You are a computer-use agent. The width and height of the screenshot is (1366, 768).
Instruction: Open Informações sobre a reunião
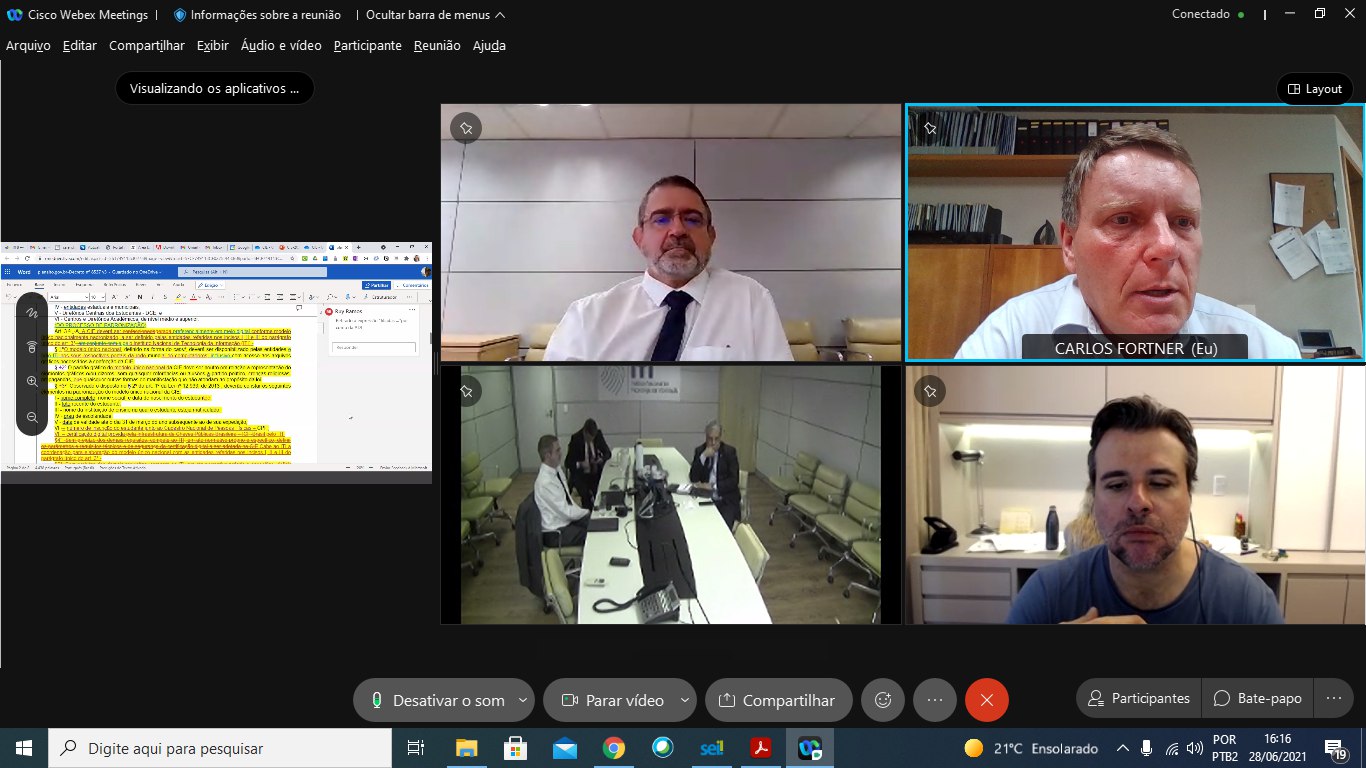[x=257, y=15]
